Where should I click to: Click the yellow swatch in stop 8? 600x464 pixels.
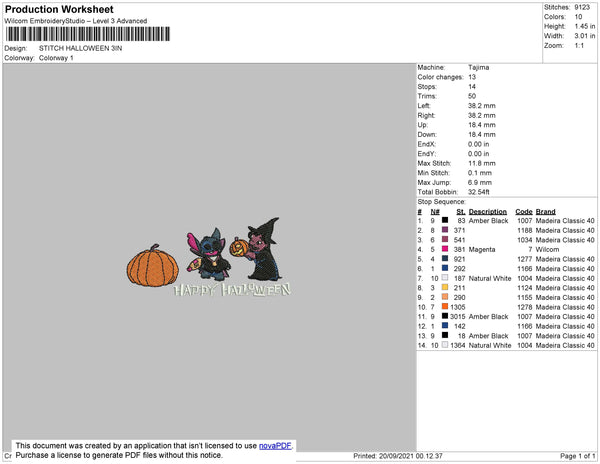point(445,287)
